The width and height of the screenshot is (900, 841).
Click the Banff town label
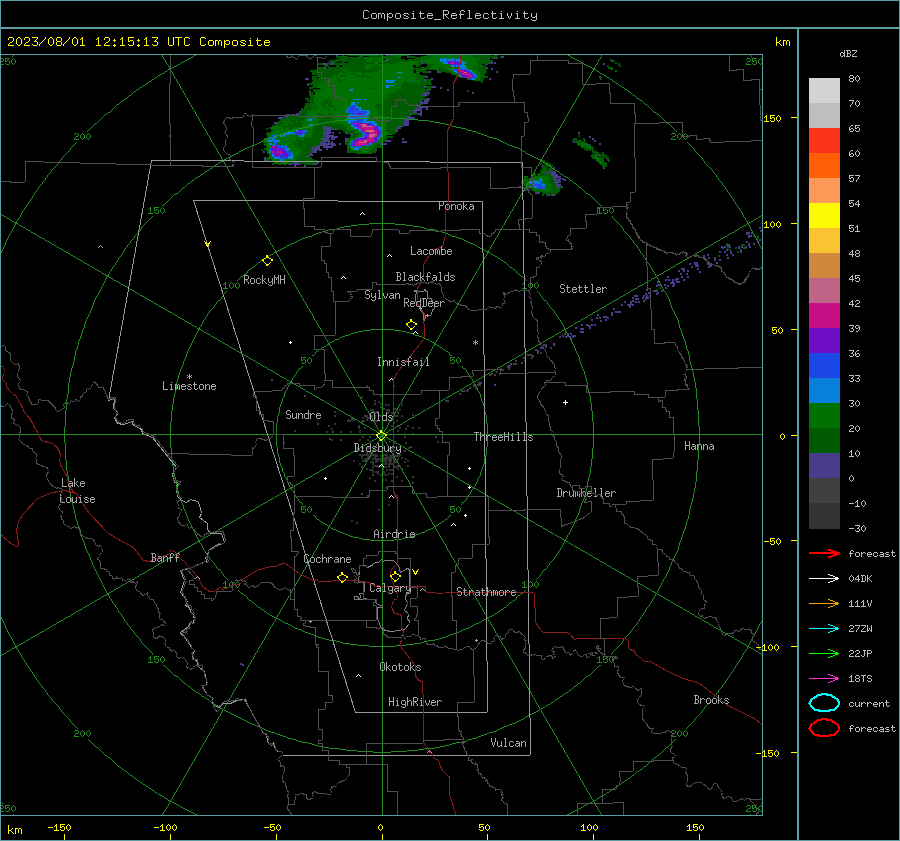(x=165, y=557)
